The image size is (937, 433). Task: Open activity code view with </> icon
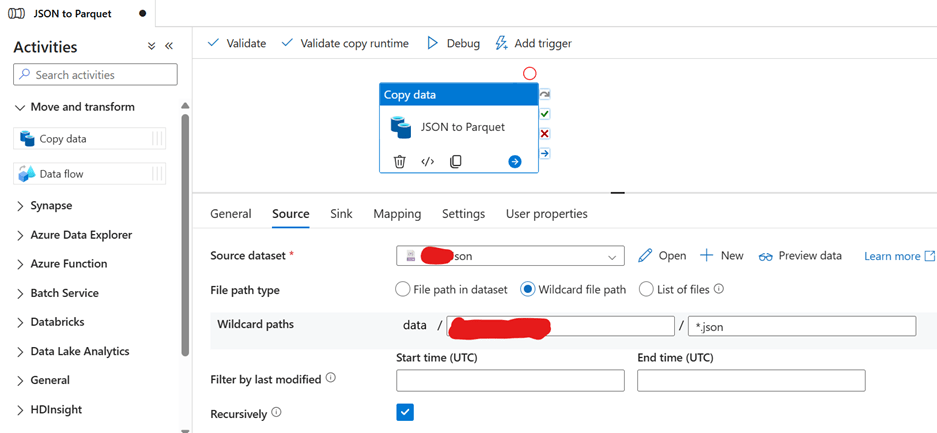coord(427,162)
